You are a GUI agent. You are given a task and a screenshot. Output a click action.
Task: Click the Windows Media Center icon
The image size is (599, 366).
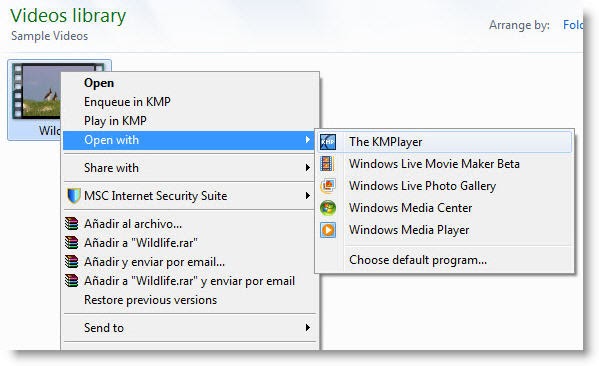(x=328, y=208)
